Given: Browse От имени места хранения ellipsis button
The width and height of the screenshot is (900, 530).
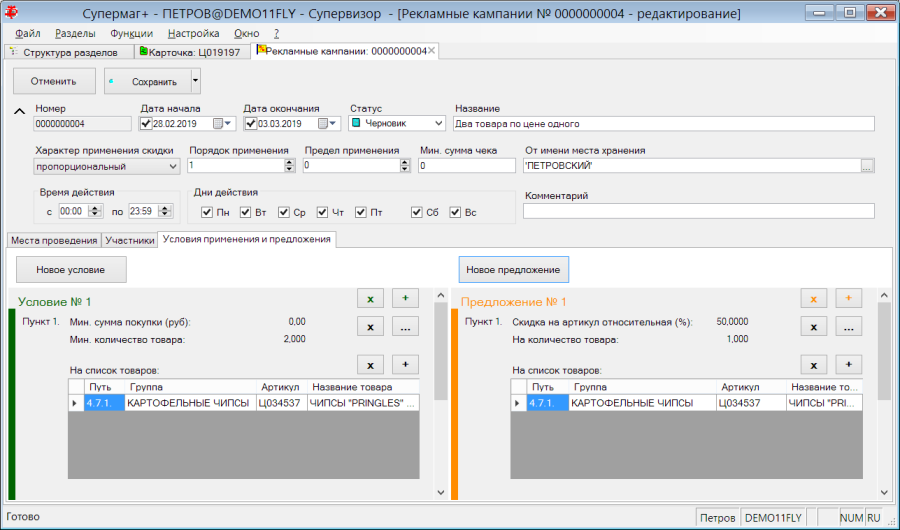Looking at the screenshot, I should [x=867, y=166].
